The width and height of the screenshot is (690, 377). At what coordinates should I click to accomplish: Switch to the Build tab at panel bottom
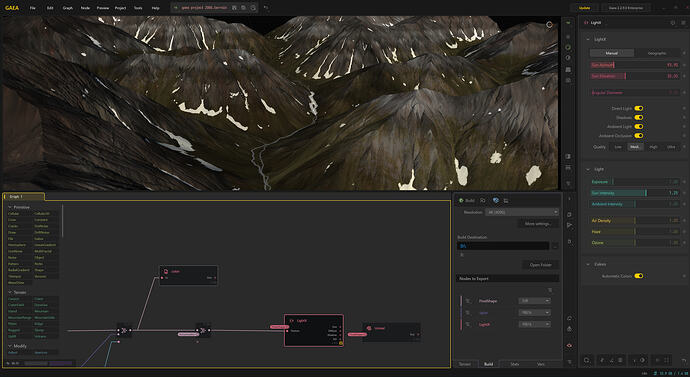[x=488, y=364]
